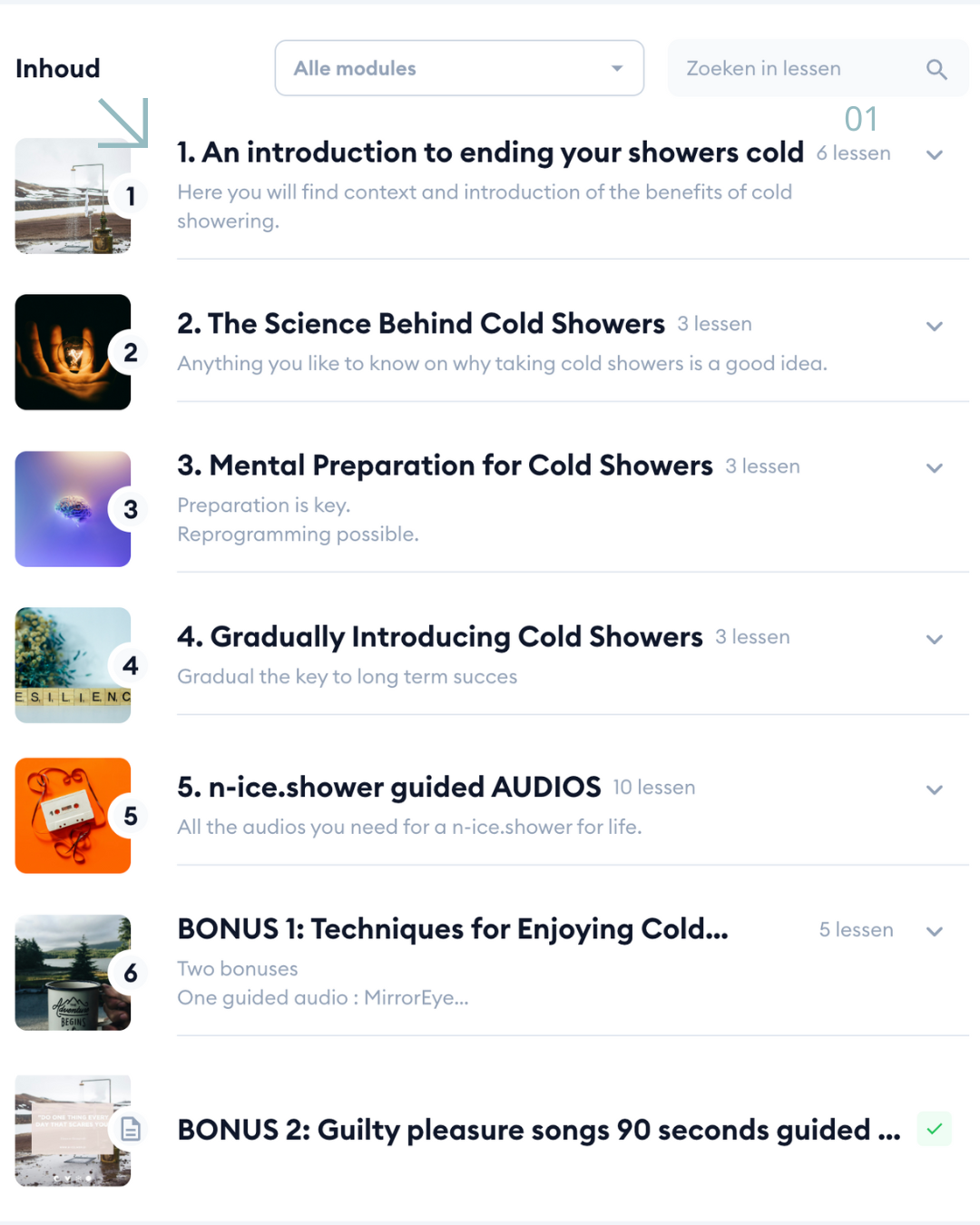
Task: Click the teal diagonal arrow icon
Action: coord(123,122)
